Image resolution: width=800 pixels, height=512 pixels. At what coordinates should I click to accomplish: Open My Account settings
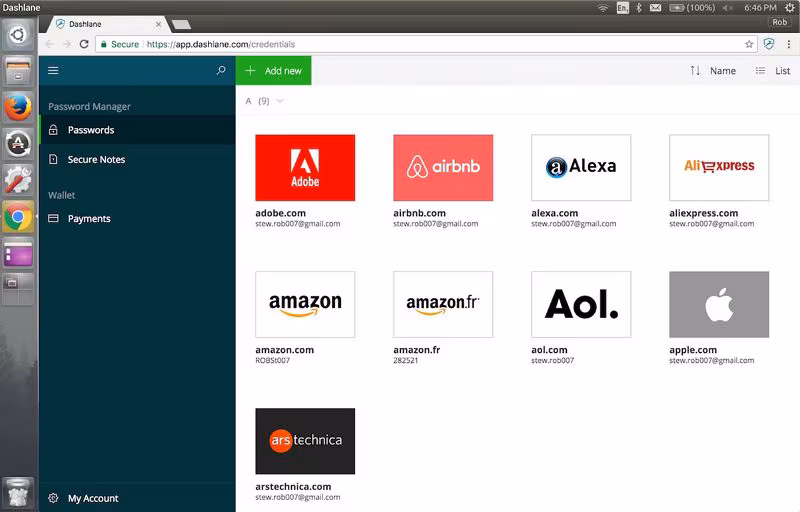(x=137, y=498)
